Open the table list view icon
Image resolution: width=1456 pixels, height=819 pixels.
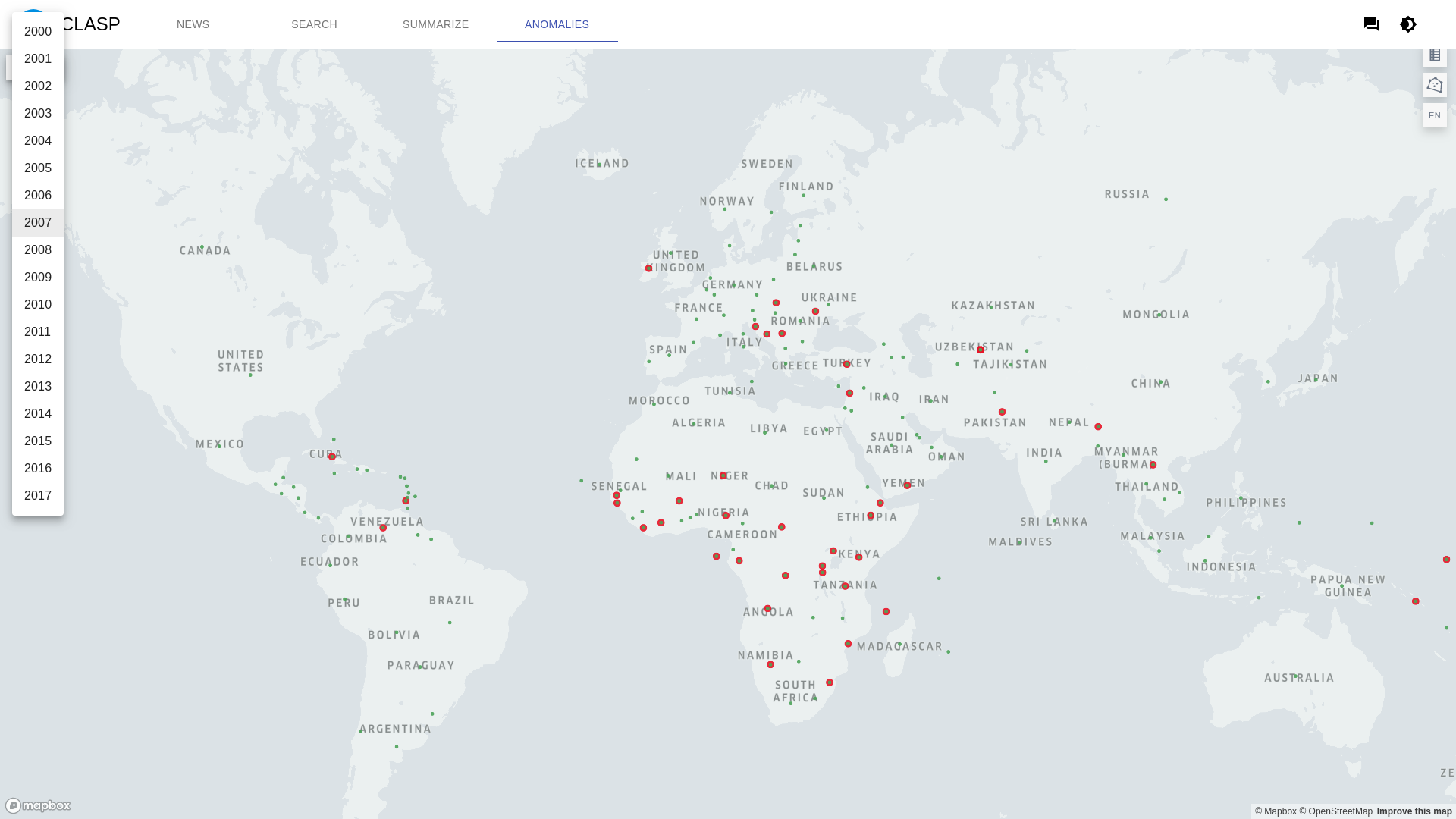point(1434,55)
